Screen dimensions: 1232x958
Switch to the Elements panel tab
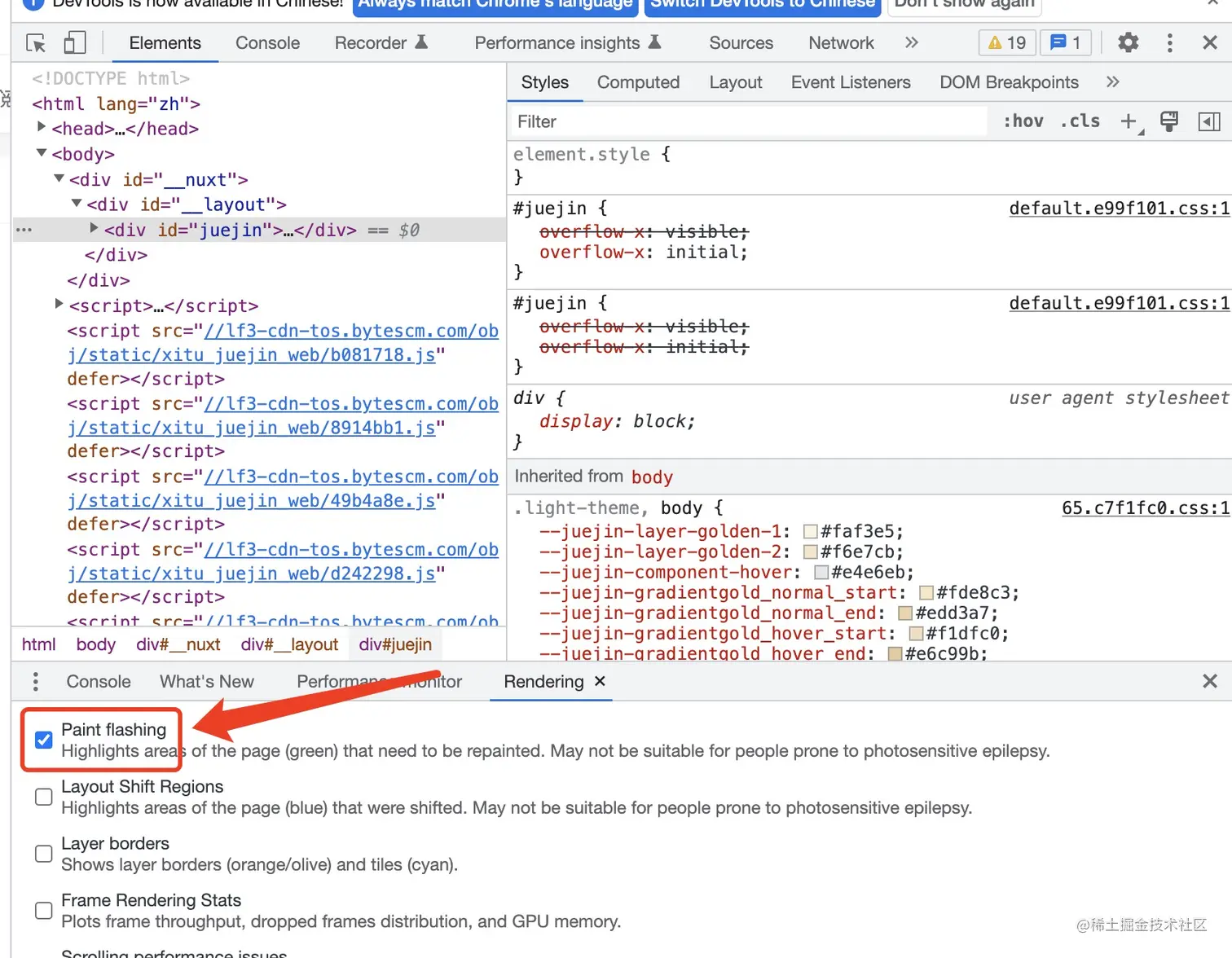coord(165,42)
